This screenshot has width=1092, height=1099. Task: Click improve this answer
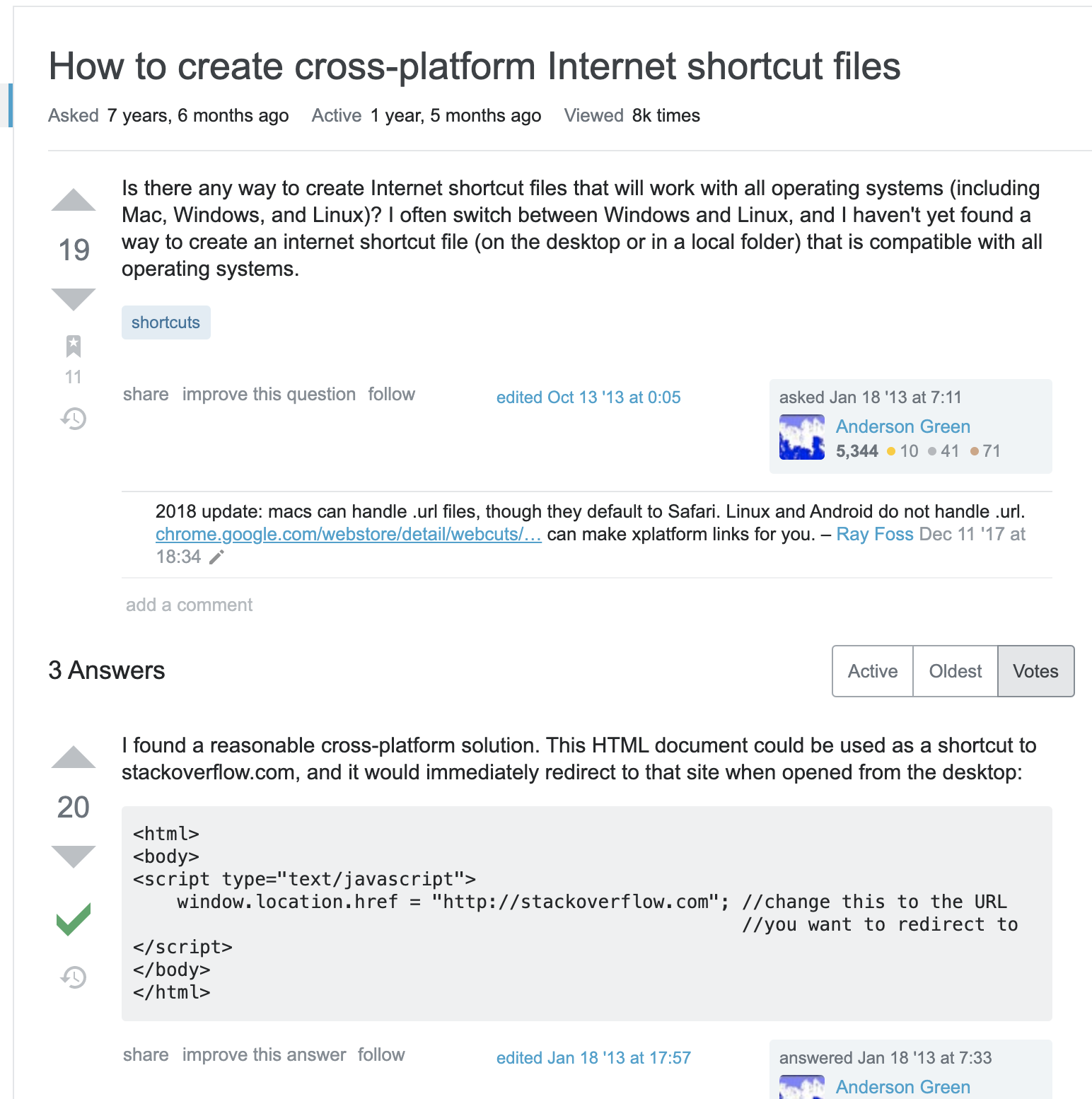click(265, 1054)
